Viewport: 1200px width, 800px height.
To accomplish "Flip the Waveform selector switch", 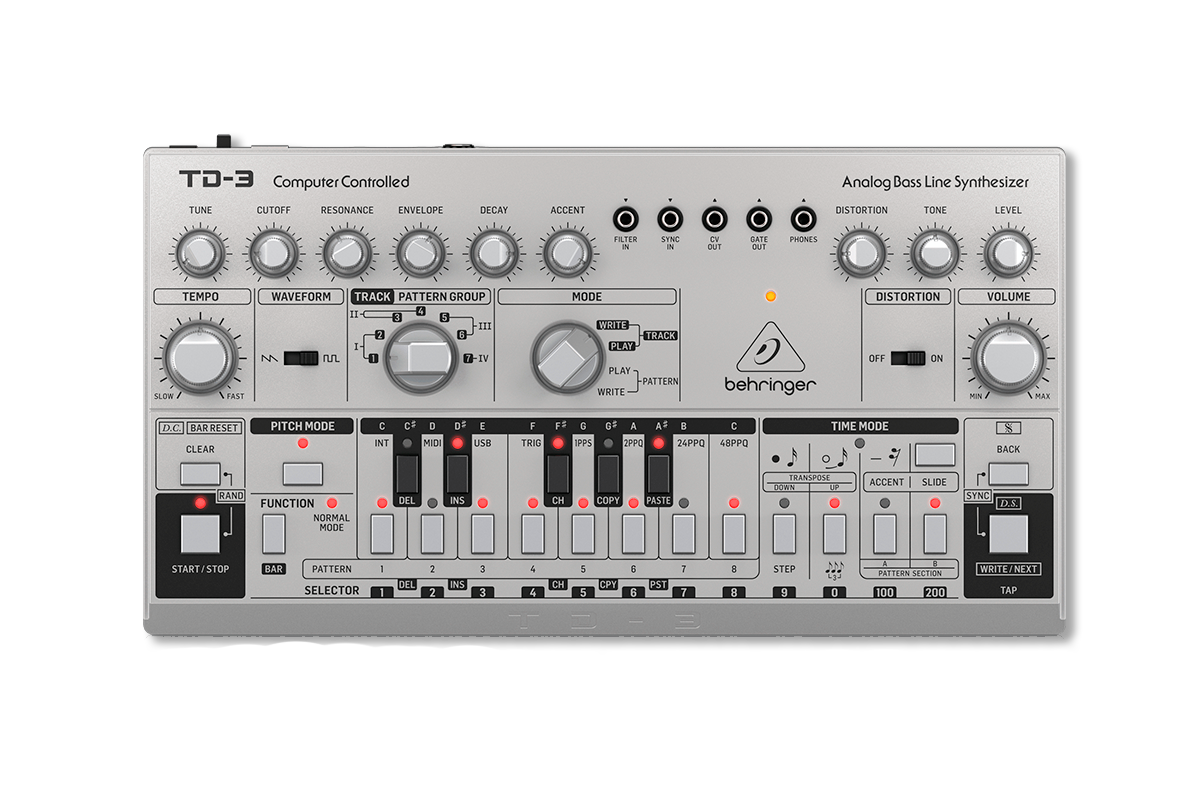I will (x=300, y=358).
